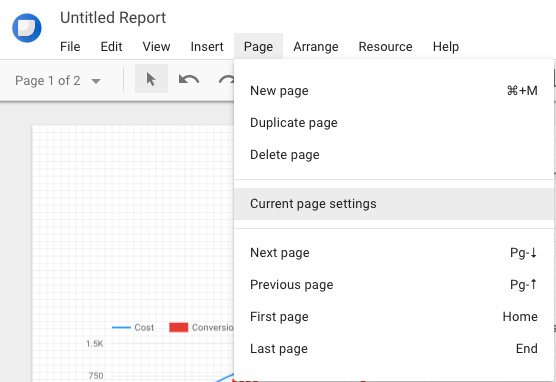The image size is (556, 382).
Task: Select the arrow selection mode tool
Action: [x=151, y=79]
